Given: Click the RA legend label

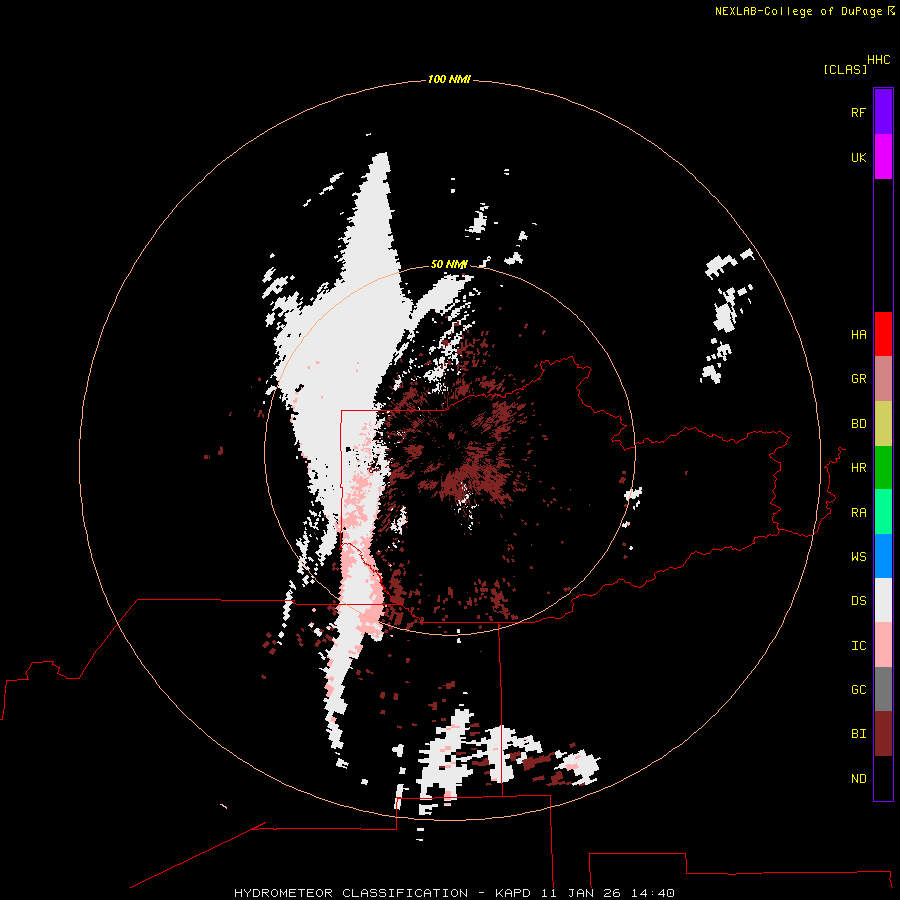Looking at the screenshot, I should [x=858, y=513].
